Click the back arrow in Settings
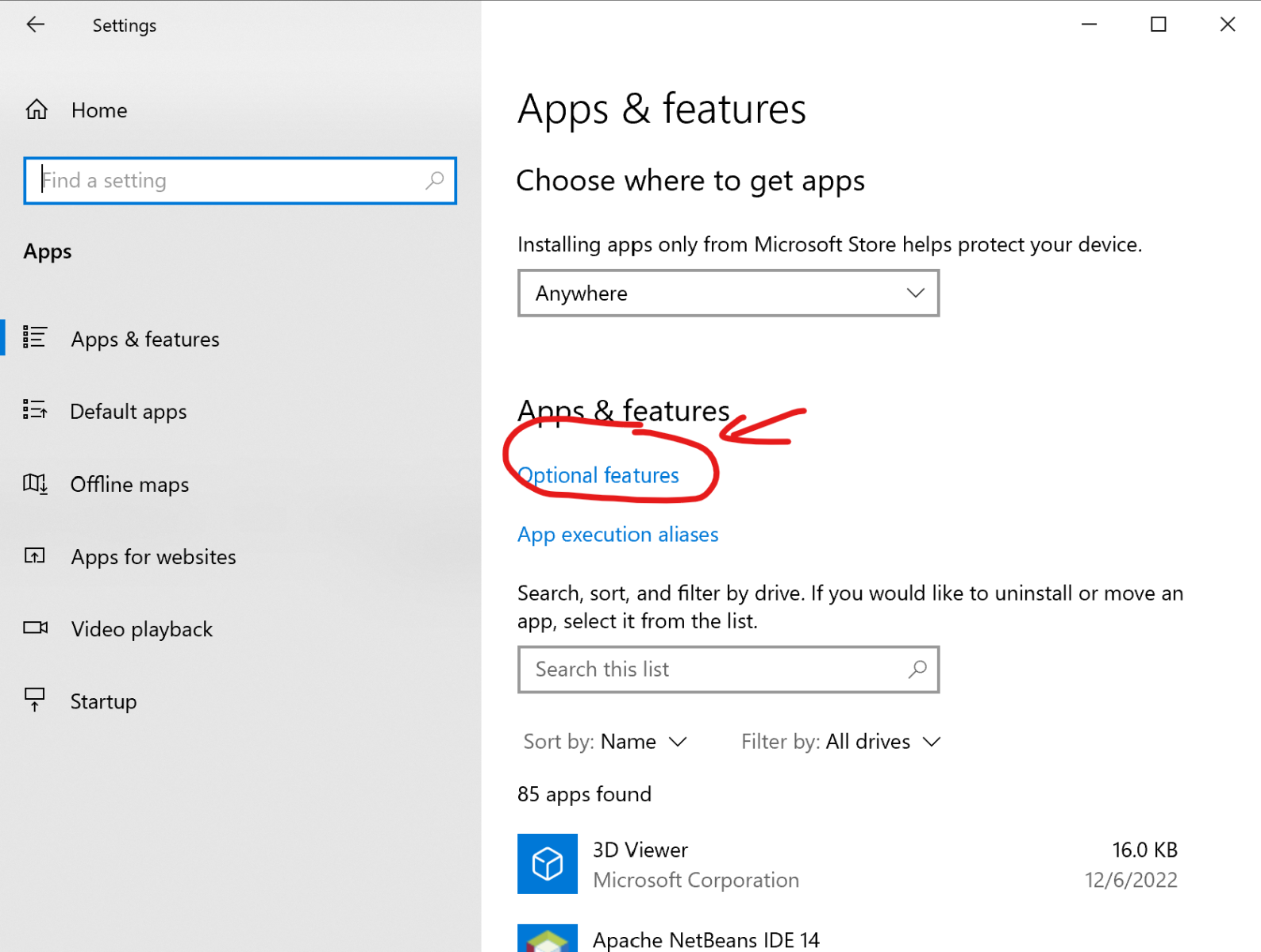 (x=36, y=25)
